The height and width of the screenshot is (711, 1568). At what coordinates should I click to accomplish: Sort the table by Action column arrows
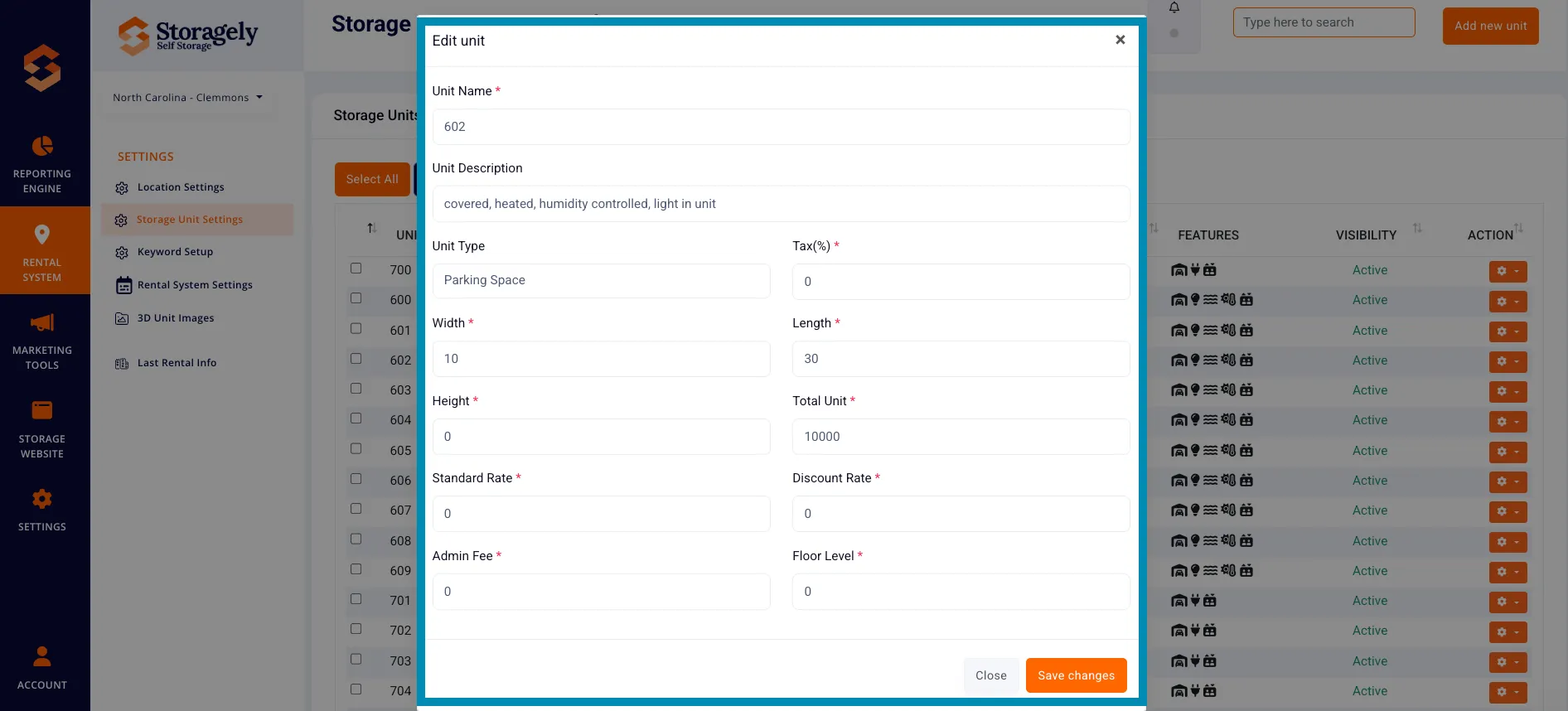(1518, 228)
